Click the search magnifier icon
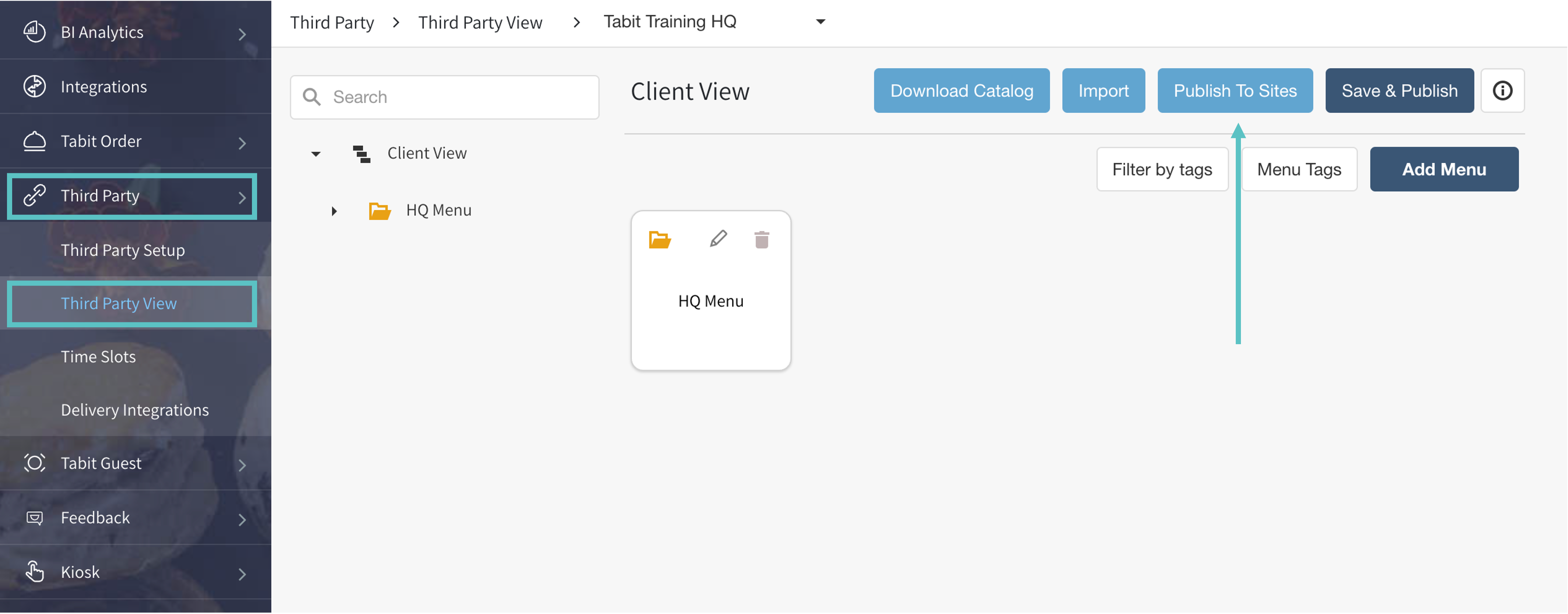The width and height of the screenshot is (1568, 614). tap(312, 97)
